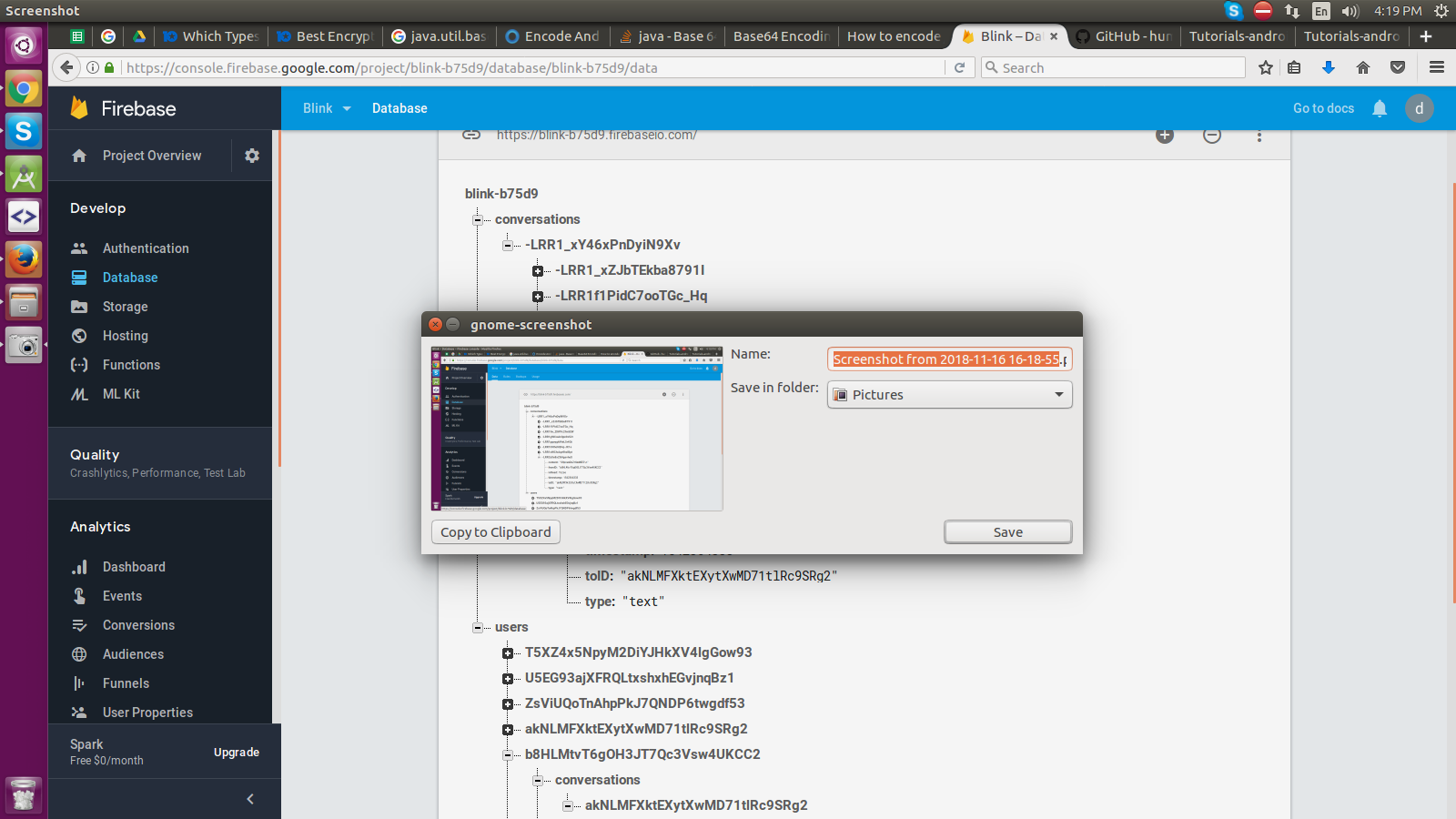Add child node with plus icon
1456x819 pixels.
point(1165,135)
